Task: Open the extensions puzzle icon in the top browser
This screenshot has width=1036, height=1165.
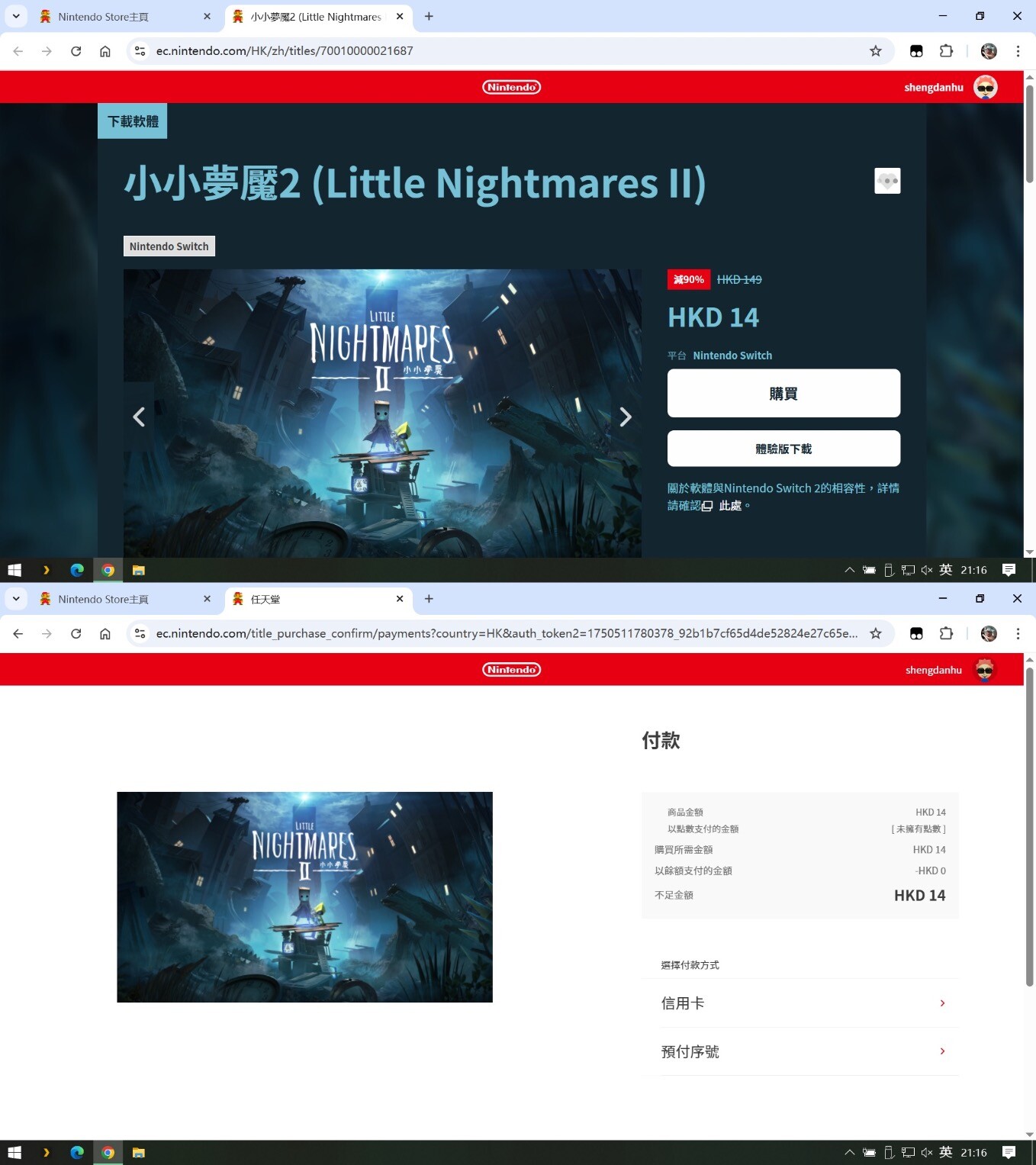Action: click(x=946, y=51)
